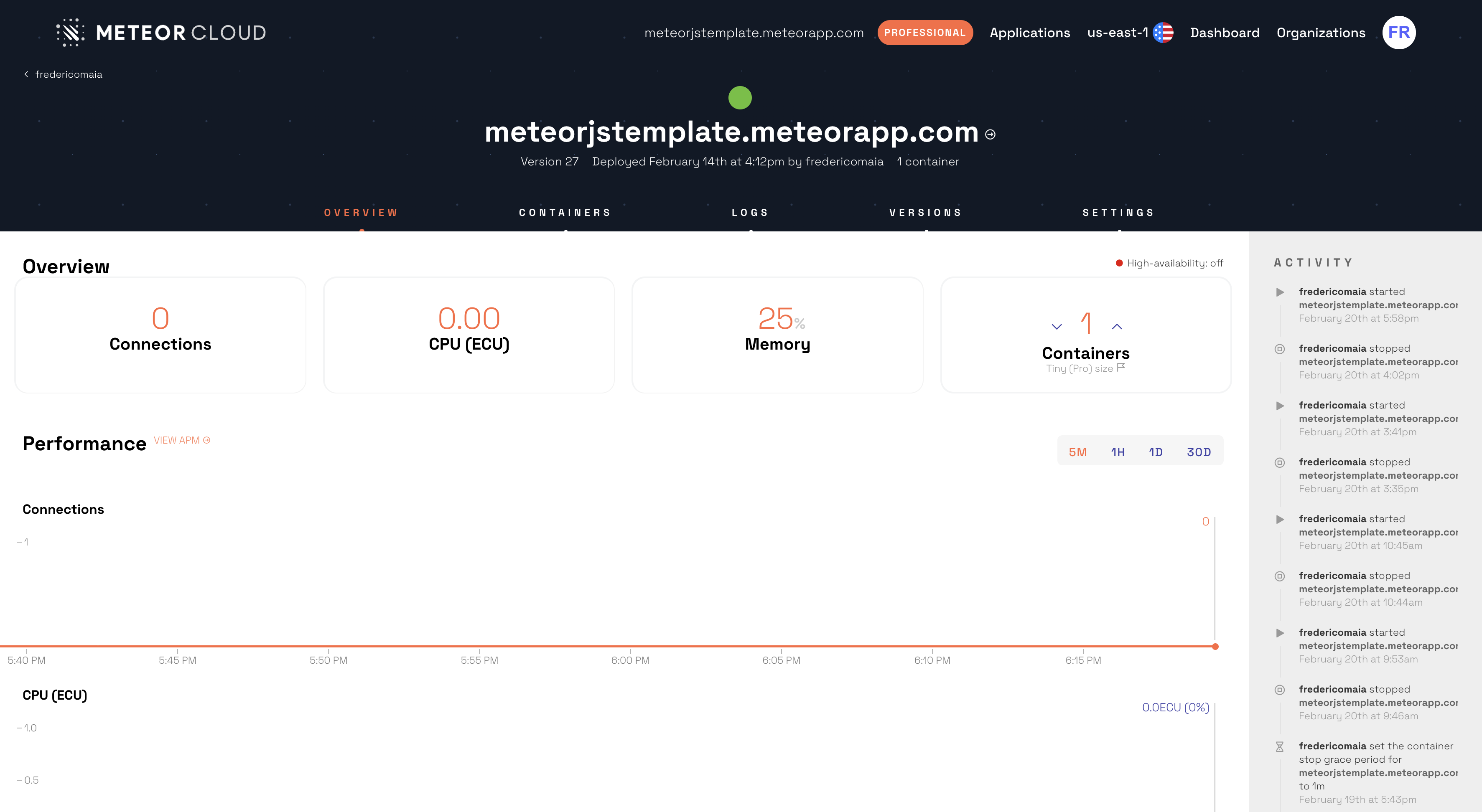
Task: Select the 30D performance time range
Action: (x=1199, y=452)
